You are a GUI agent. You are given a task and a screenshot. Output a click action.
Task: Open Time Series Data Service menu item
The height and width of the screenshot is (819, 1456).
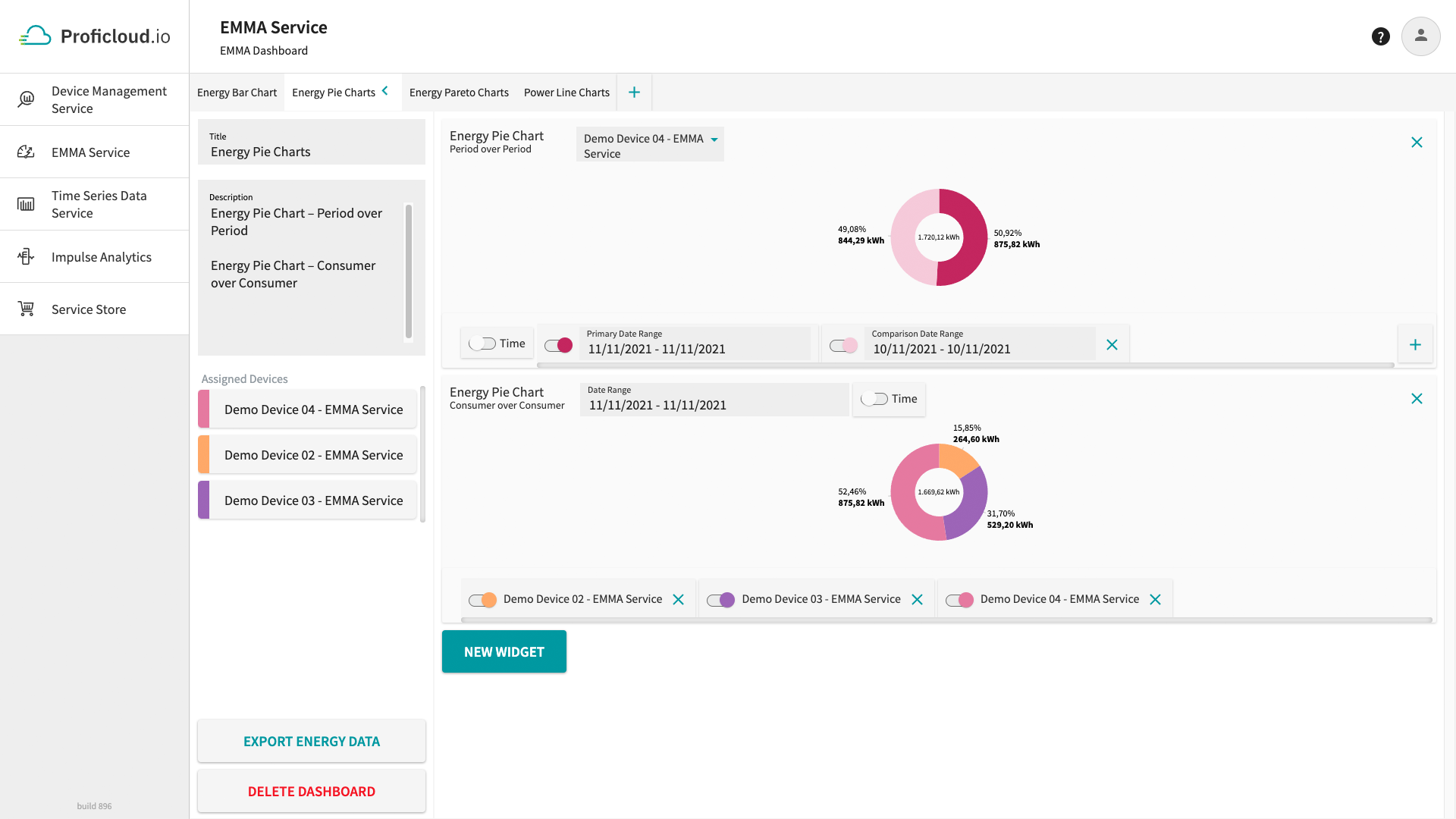click(94, 204)
